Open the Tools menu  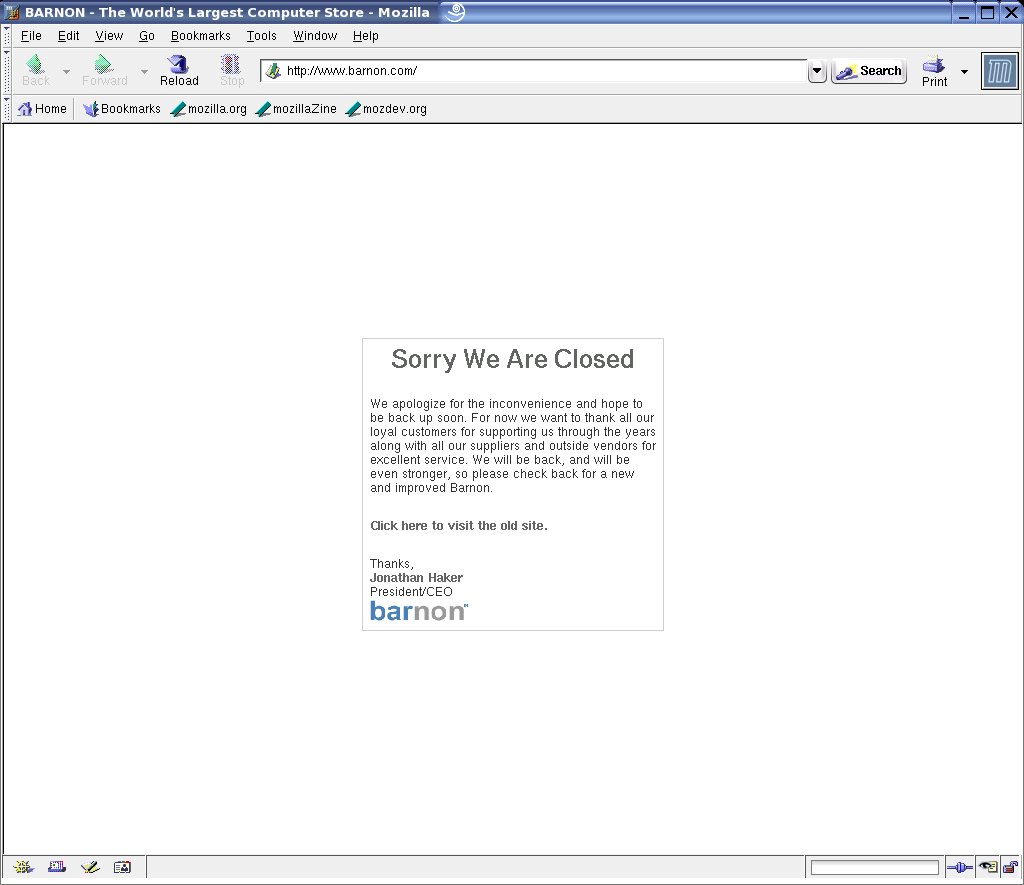pyautogui.click(x=261, y=36)
